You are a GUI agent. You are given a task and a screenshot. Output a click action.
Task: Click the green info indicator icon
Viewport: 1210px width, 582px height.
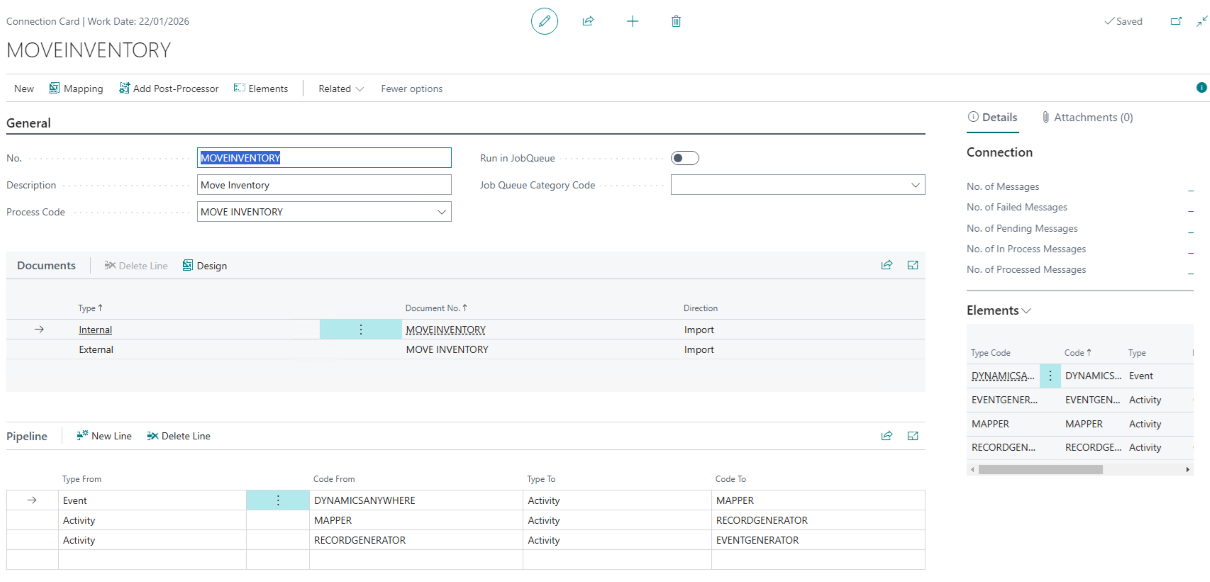click(x=1201, y=88)
